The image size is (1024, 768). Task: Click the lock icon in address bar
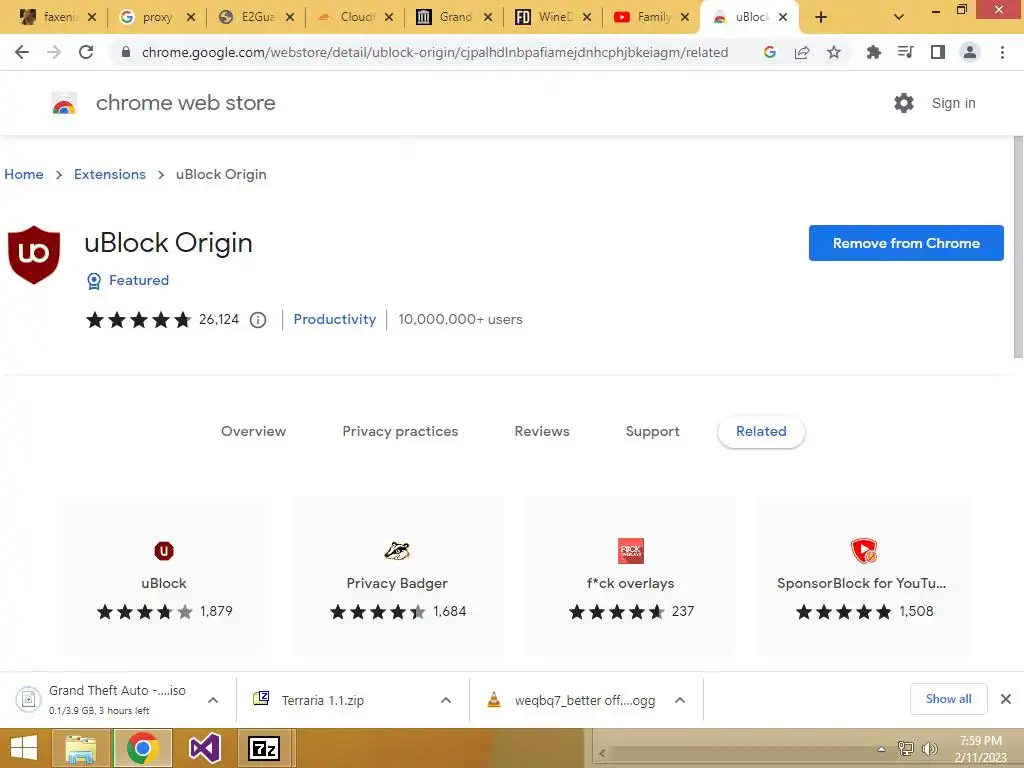tap(126, 52)
